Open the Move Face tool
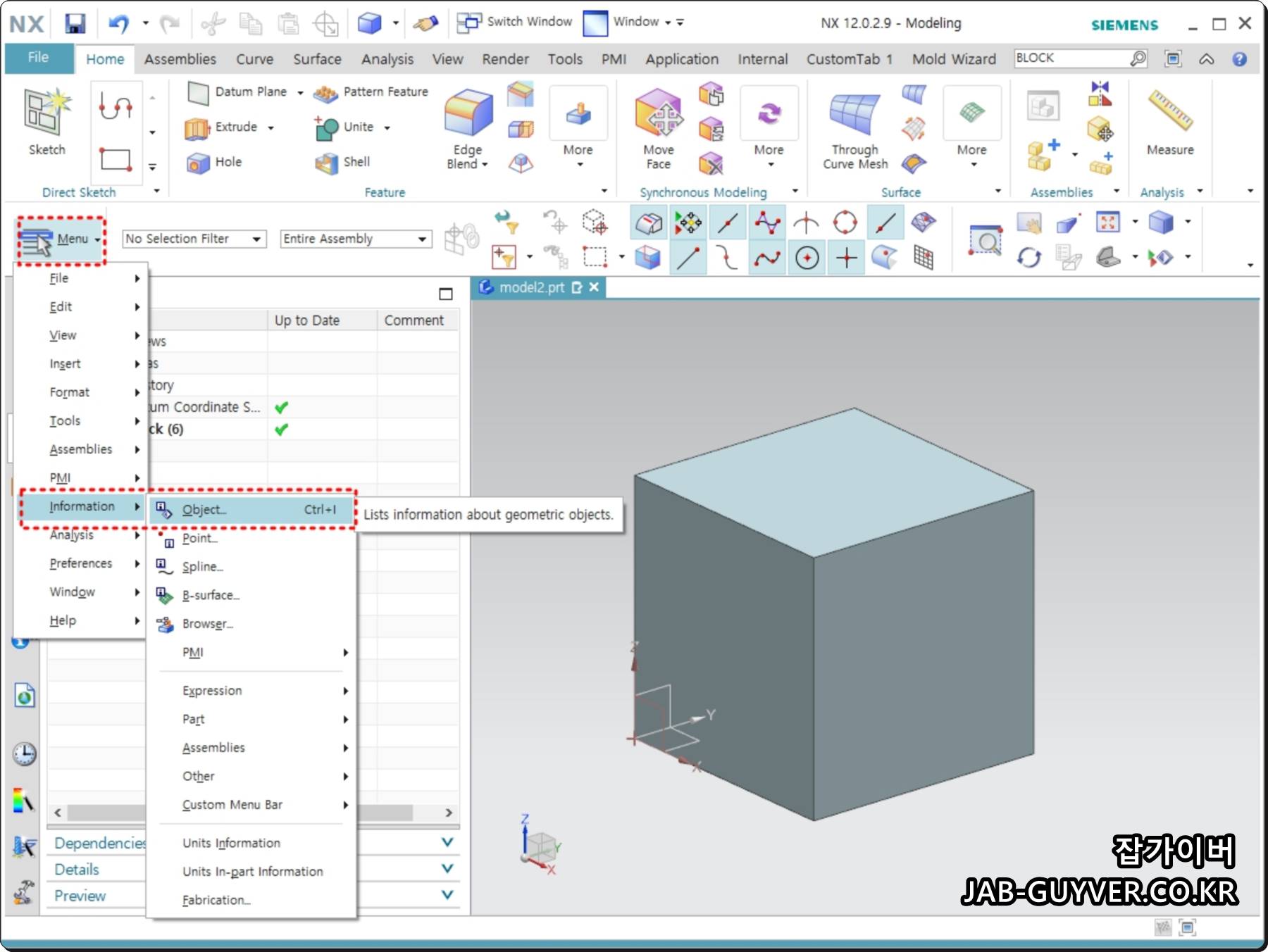The image size is (1268, 952). tap(659, 113)
